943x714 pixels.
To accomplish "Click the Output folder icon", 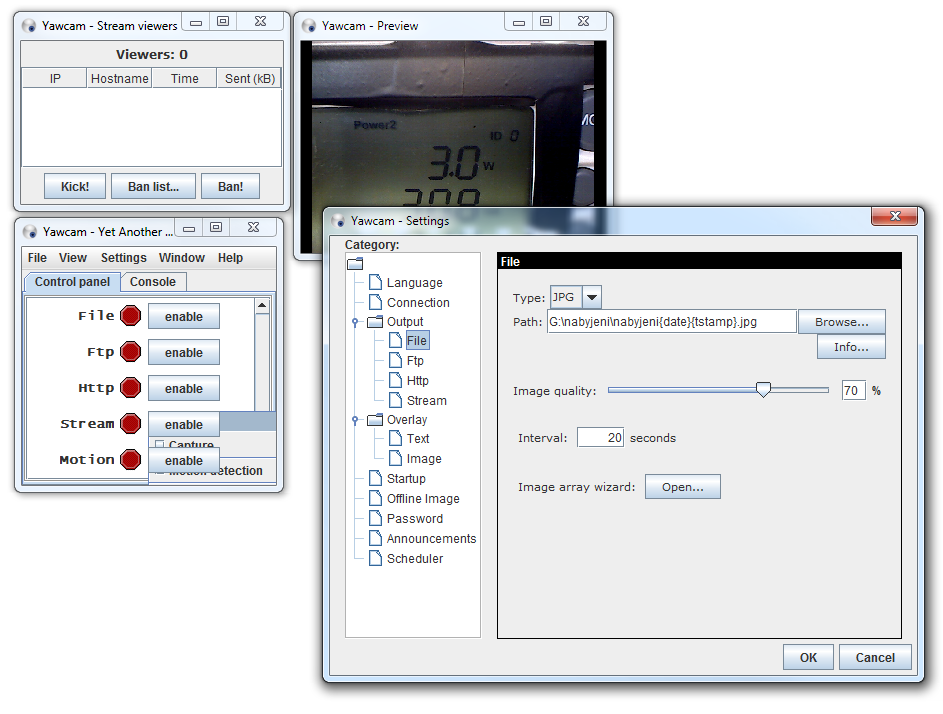I will point(375,322).
